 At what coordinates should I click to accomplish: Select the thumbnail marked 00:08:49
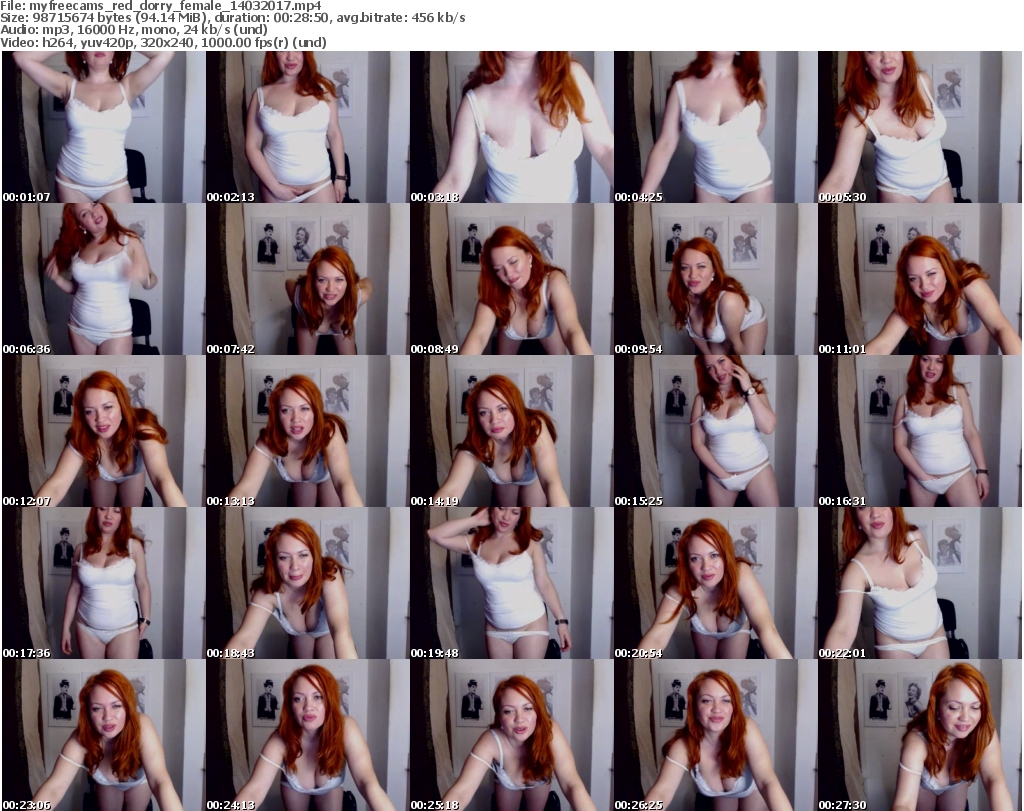tap(511, 279)
